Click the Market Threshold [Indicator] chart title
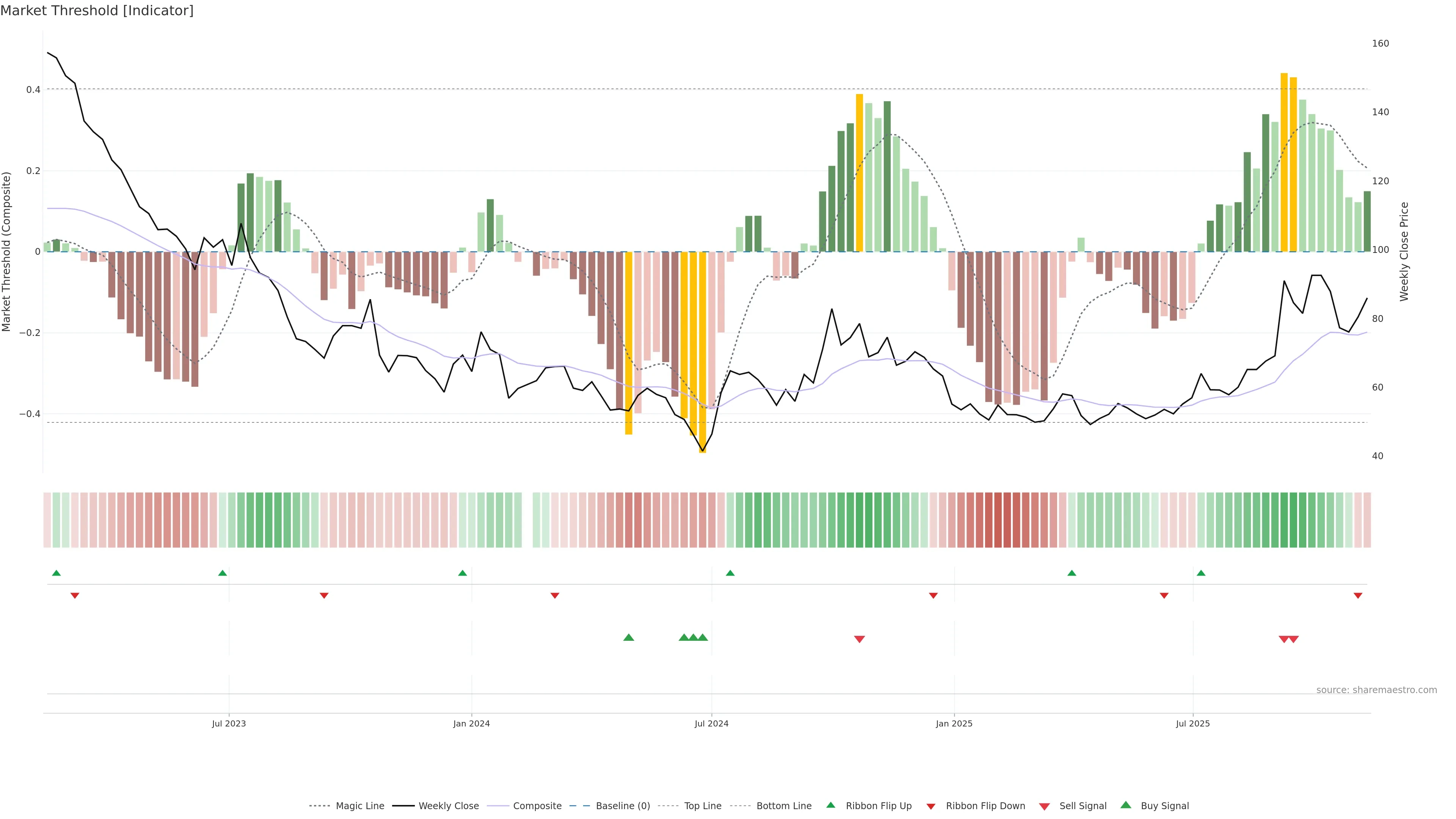The width and height of the screenshot is (1456, 819). [97, 11]
